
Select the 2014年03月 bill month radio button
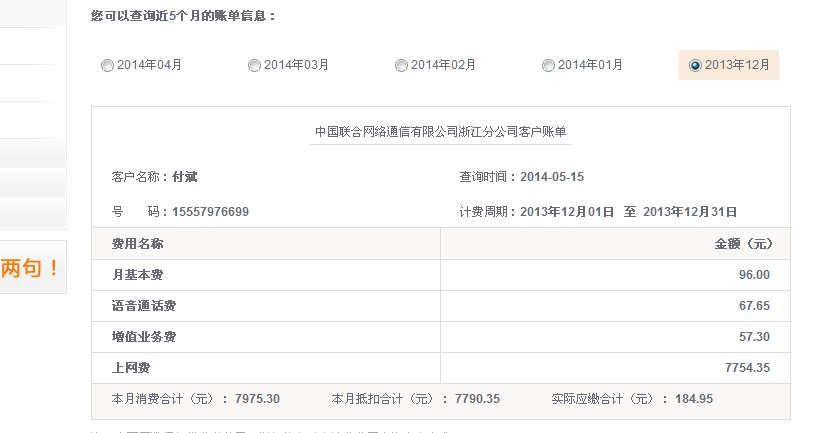[x=254, y=66]
